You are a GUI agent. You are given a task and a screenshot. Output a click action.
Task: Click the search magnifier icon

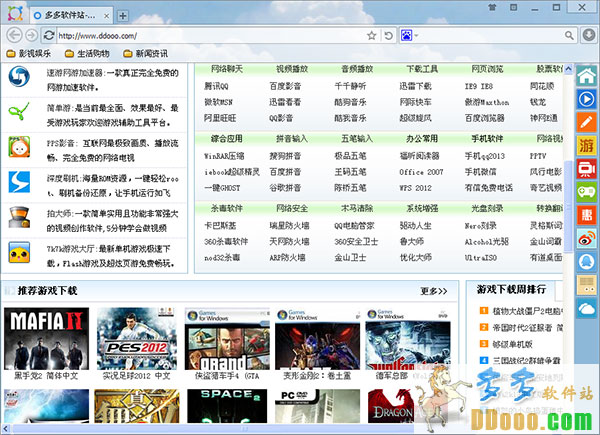tap(569, 36)
